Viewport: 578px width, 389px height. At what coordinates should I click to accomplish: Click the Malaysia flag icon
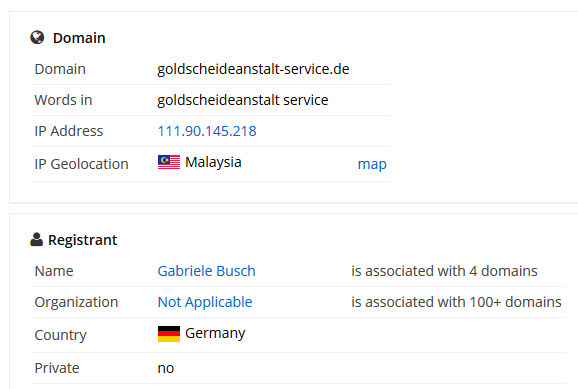(169, 162)
